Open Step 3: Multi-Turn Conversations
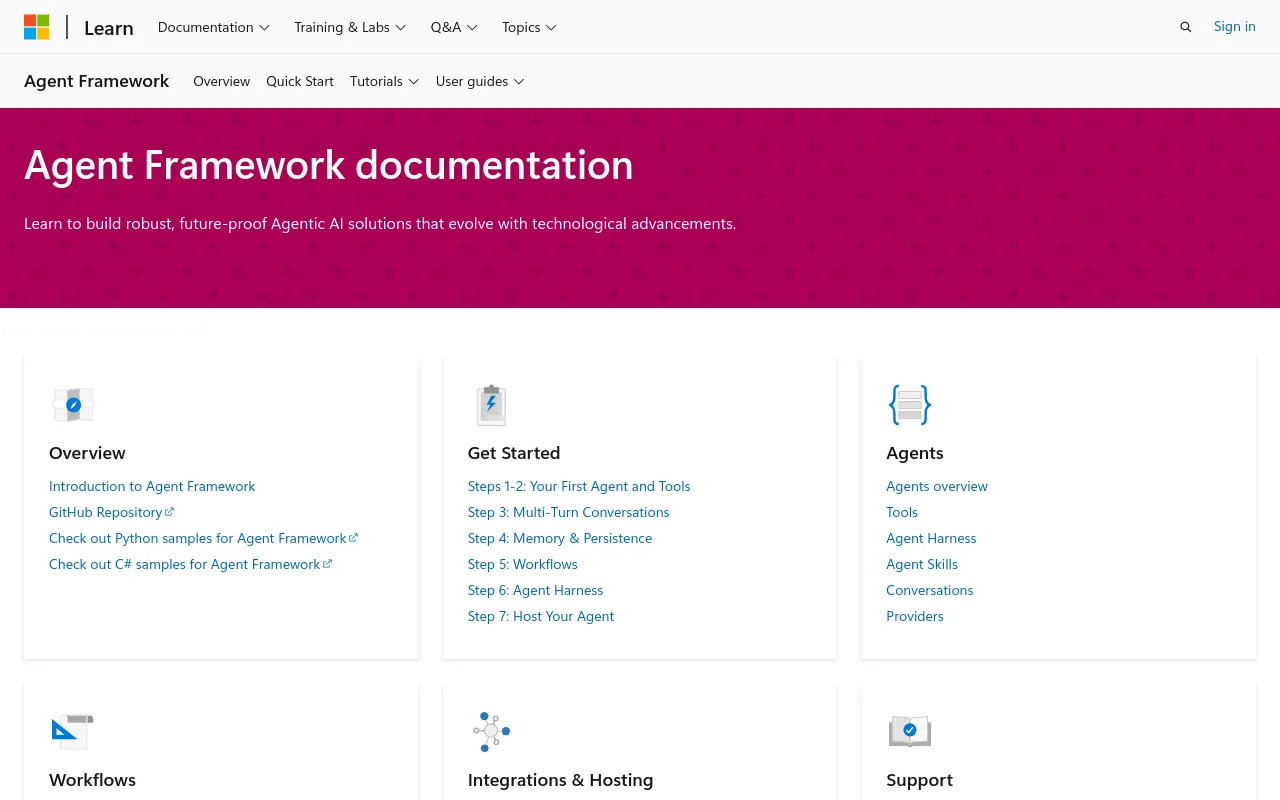 569,512
